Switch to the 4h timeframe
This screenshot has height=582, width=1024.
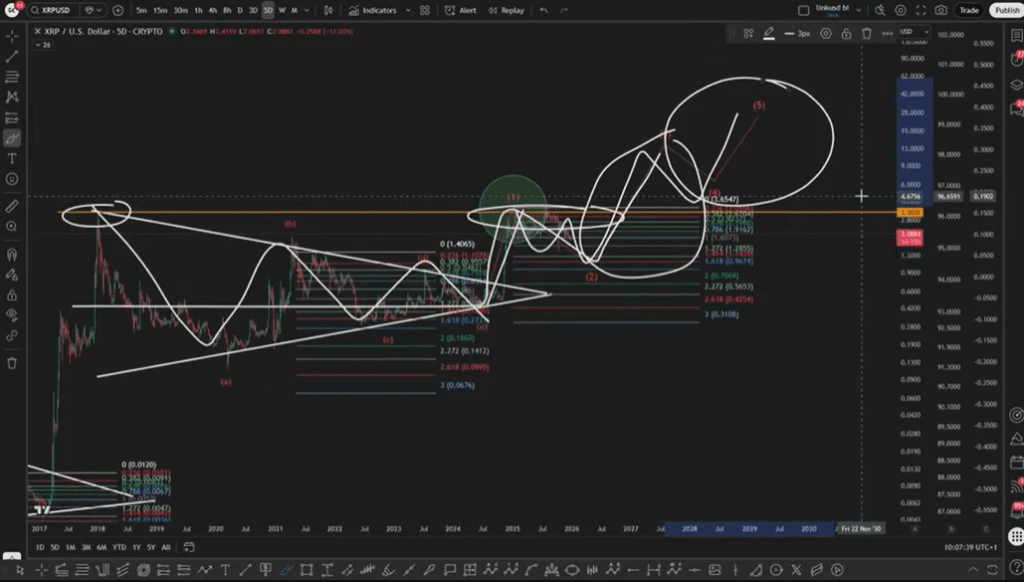tap(212, 10)
